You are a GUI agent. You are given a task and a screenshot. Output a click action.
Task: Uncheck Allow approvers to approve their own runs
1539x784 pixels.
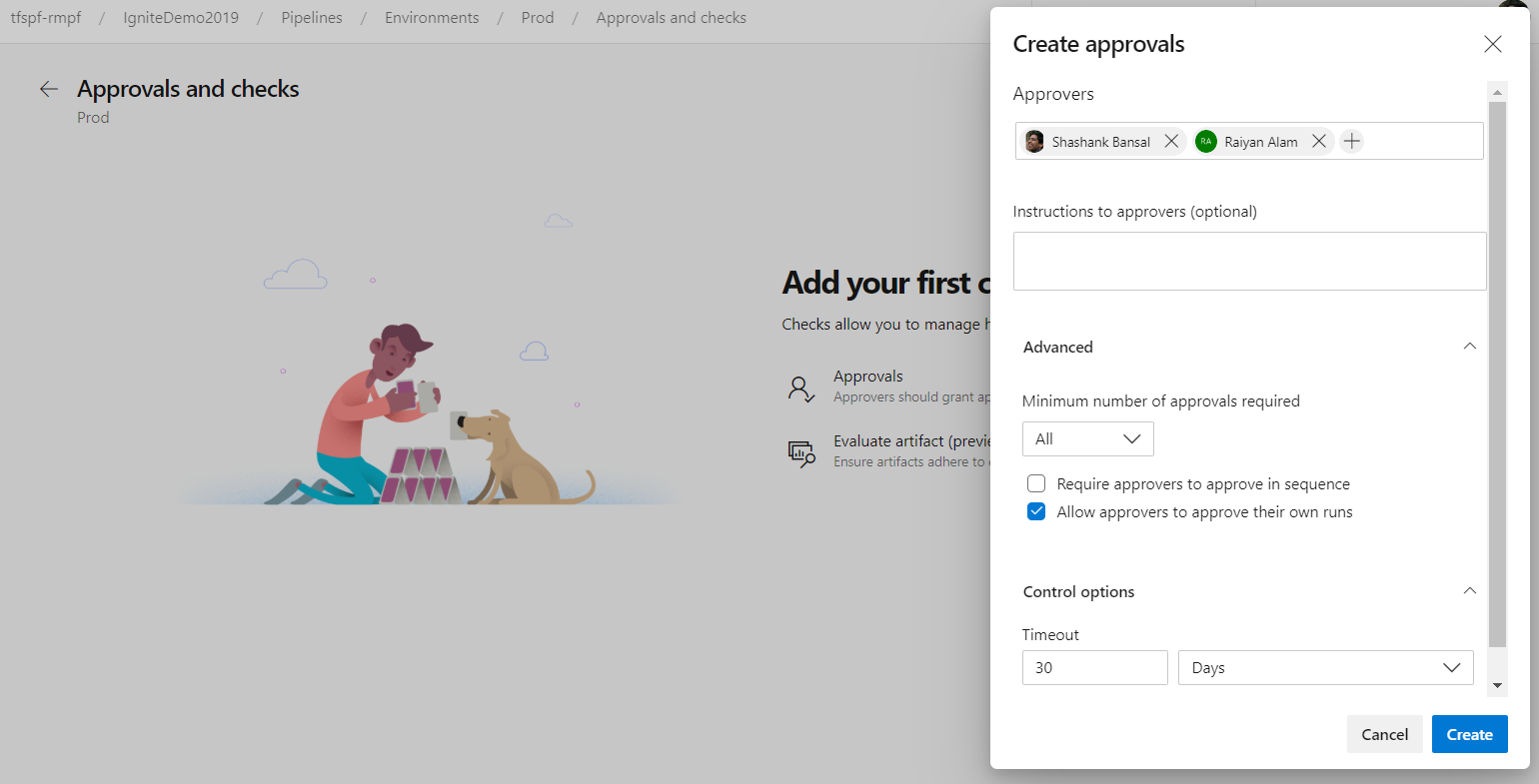click(1036, 512)
